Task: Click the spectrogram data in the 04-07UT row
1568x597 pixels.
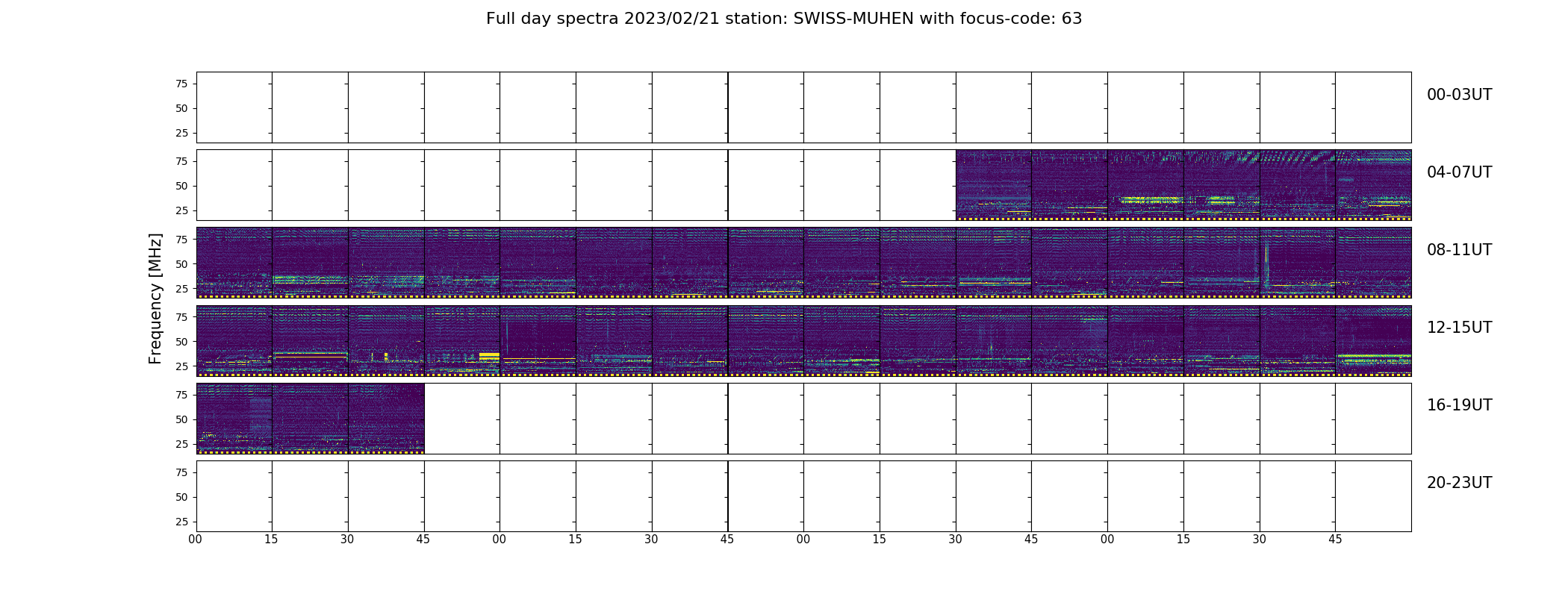Action: click(1183, 185)
